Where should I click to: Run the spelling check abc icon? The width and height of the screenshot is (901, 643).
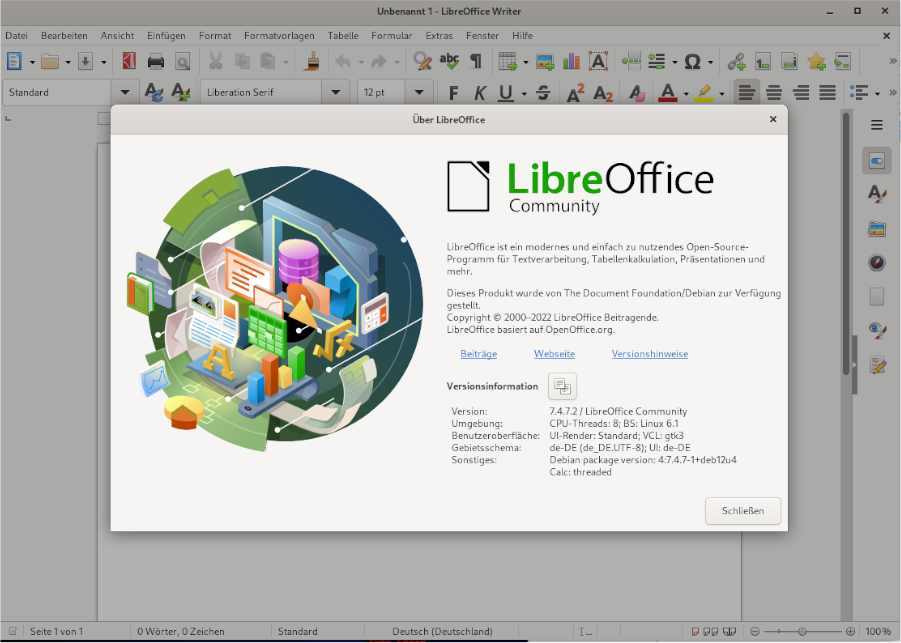click(x=449, y=61)
